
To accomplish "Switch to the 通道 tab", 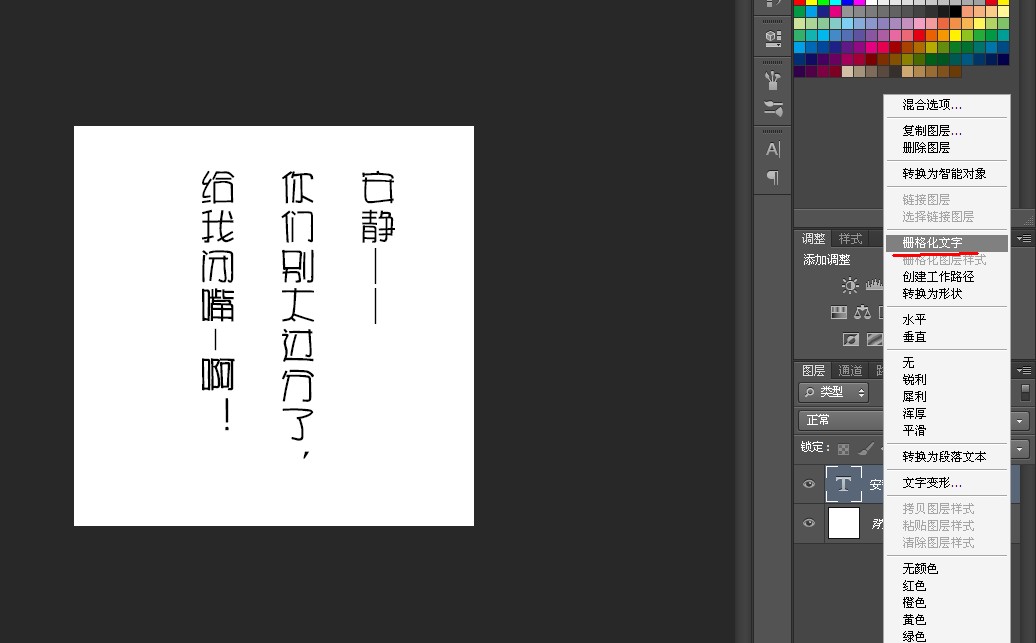I will [850, 371].
